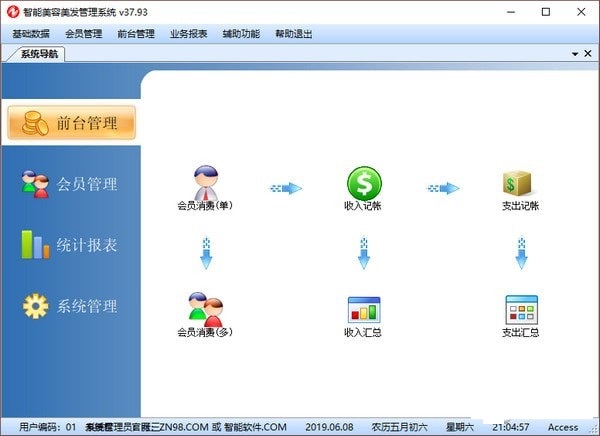Open the 业务报表 menu
This screenshot has height=436, width=600.
pyautogui.click(x=189, y=34)
